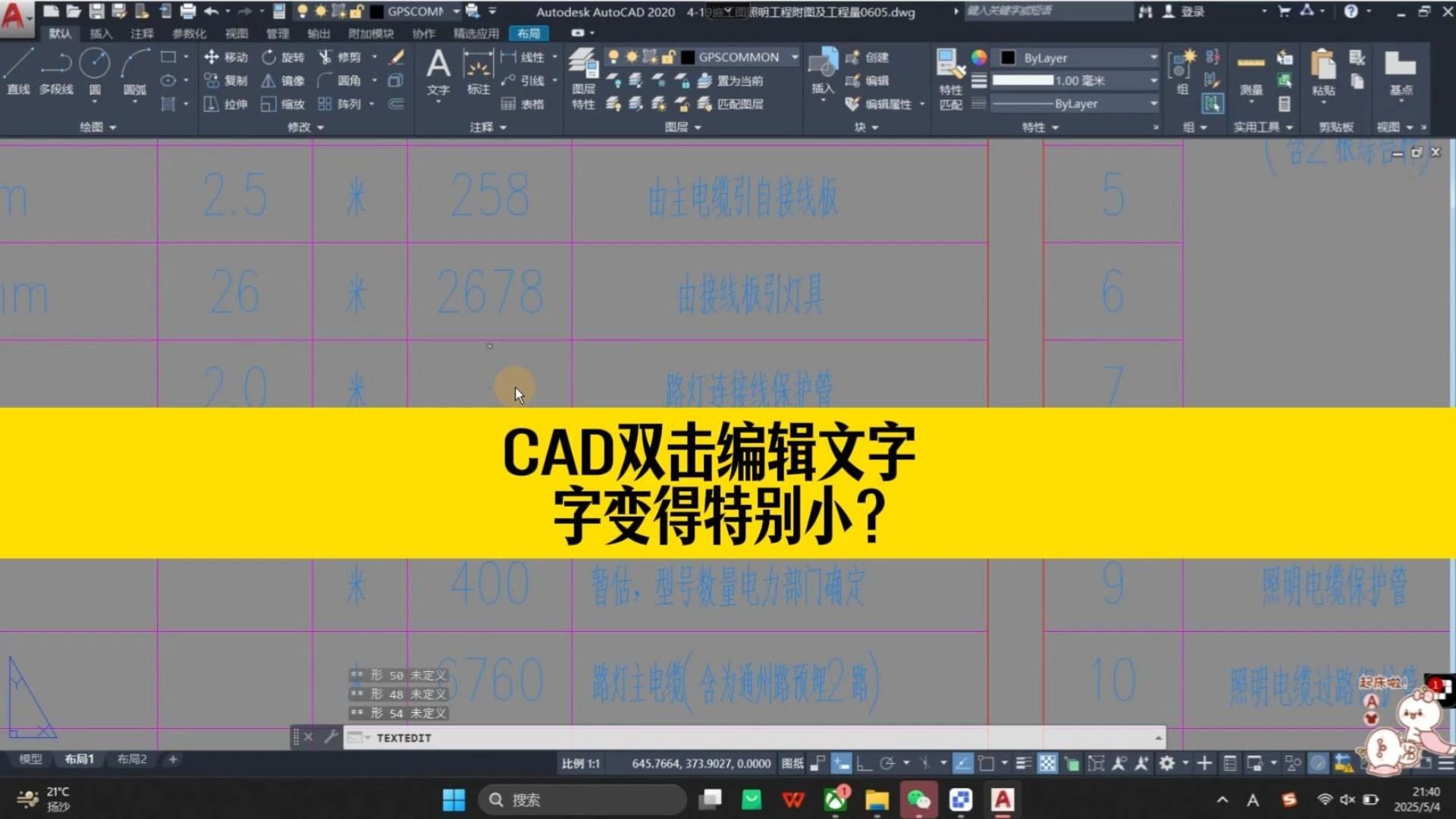Click the 比例 1:1 scale button
The width and height of the screenshot is (1456, 819).
[x=581, y=763]
